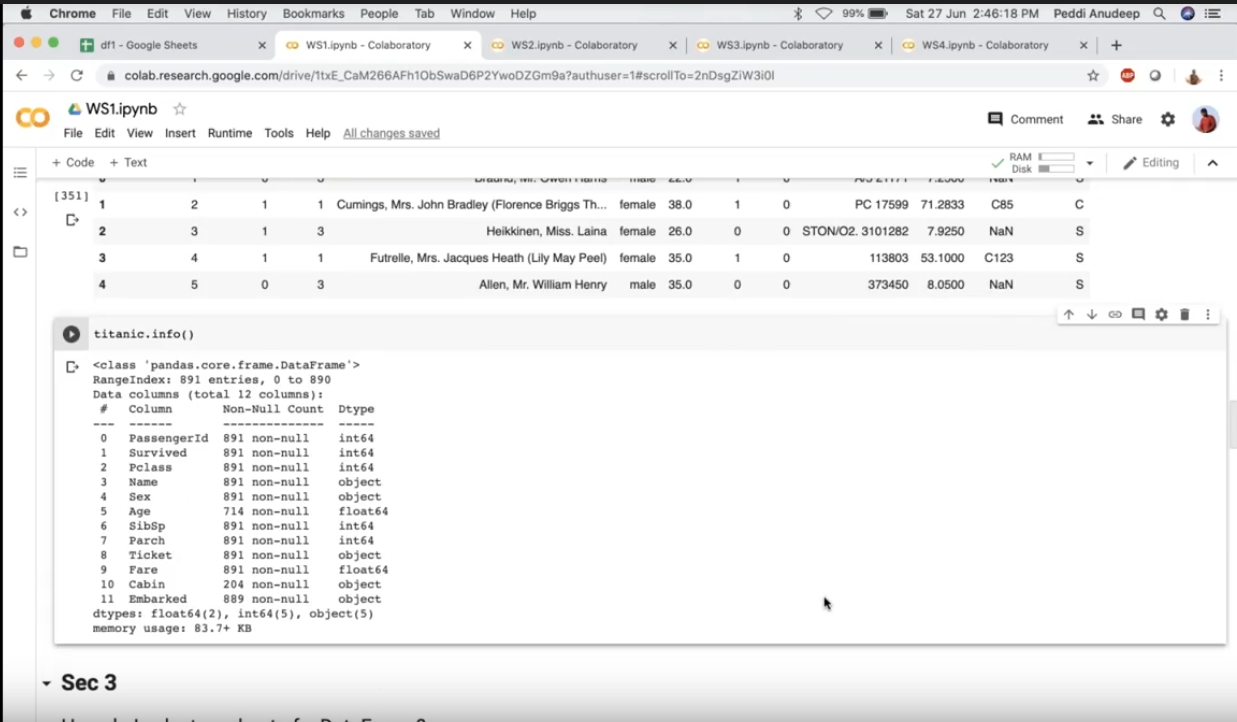Copy link to the cell
The width and height of the screenshot is (1237, 722).
pyautogui.click(x=1115, y=314)
